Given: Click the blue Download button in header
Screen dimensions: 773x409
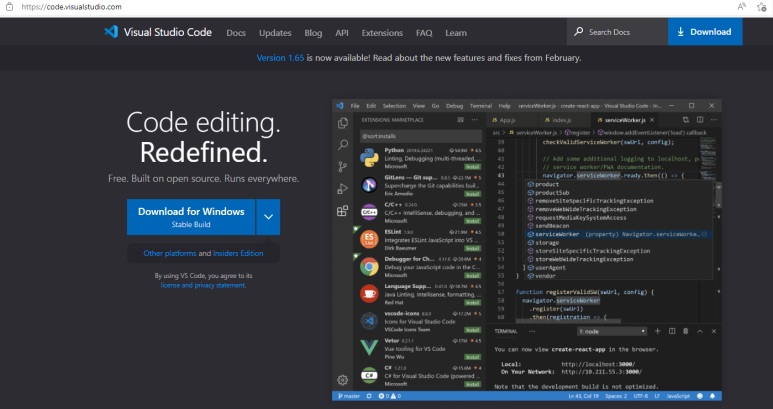Looking at the screenshot, I should click(x=705, y=32).
